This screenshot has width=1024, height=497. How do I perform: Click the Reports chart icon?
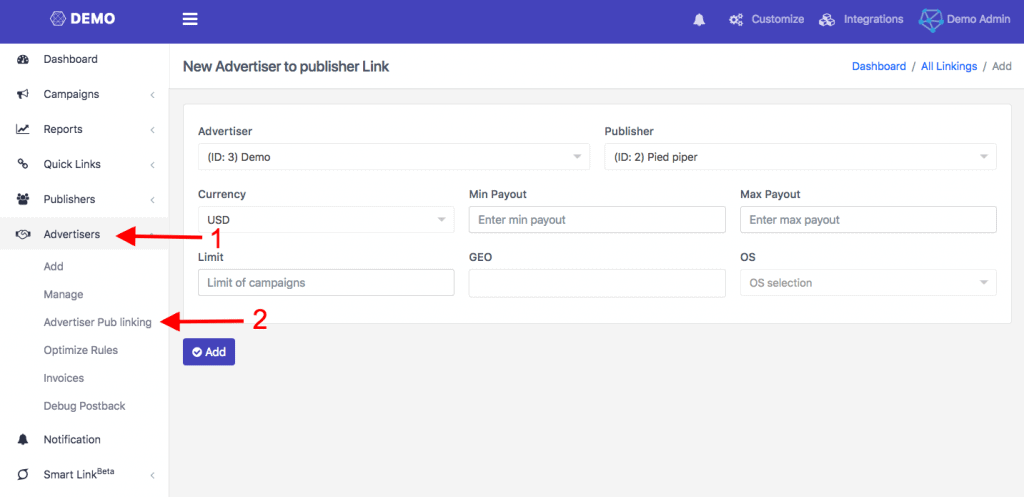pos(23,130)
